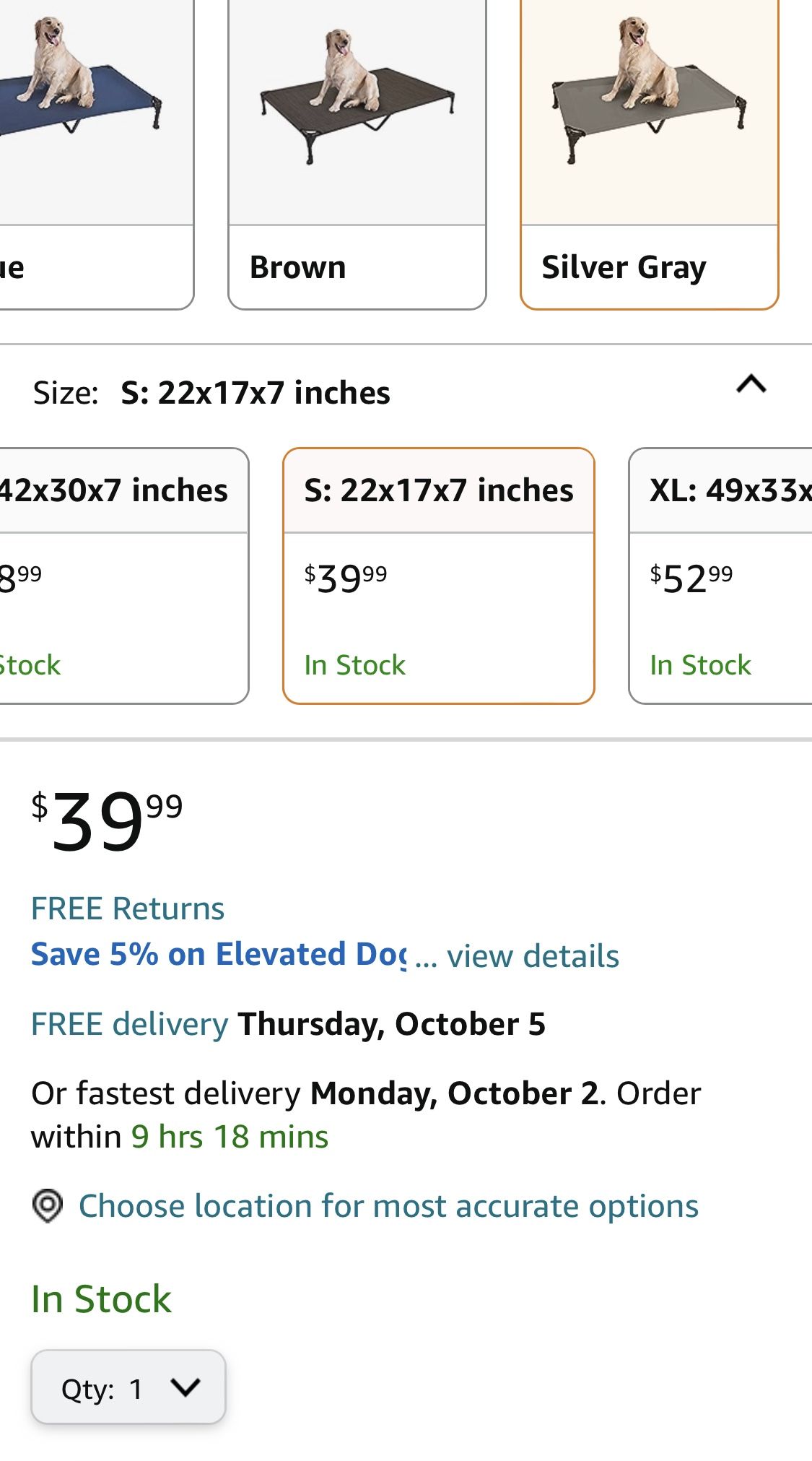Select the XL: 49x33 size option

coord(720,576)
